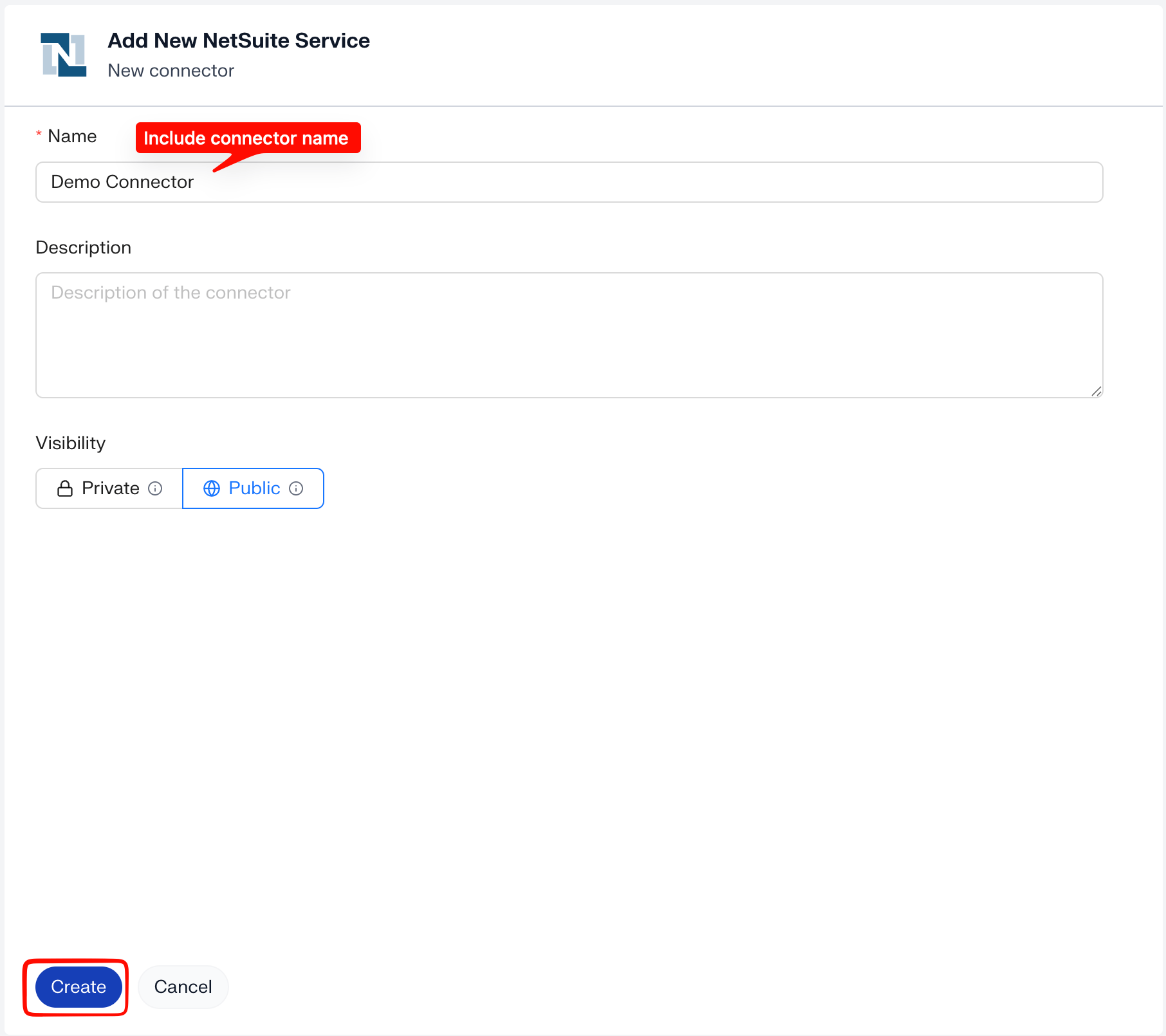Screen dimensions: 1166x1036
Task: Focus the Name input field
Action: point(569,182)
